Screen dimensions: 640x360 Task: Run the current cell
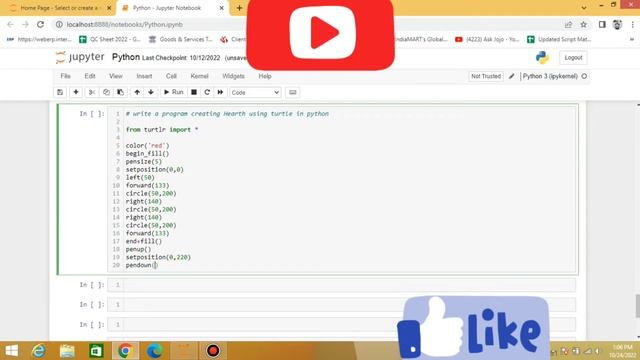tap(173, 92)
